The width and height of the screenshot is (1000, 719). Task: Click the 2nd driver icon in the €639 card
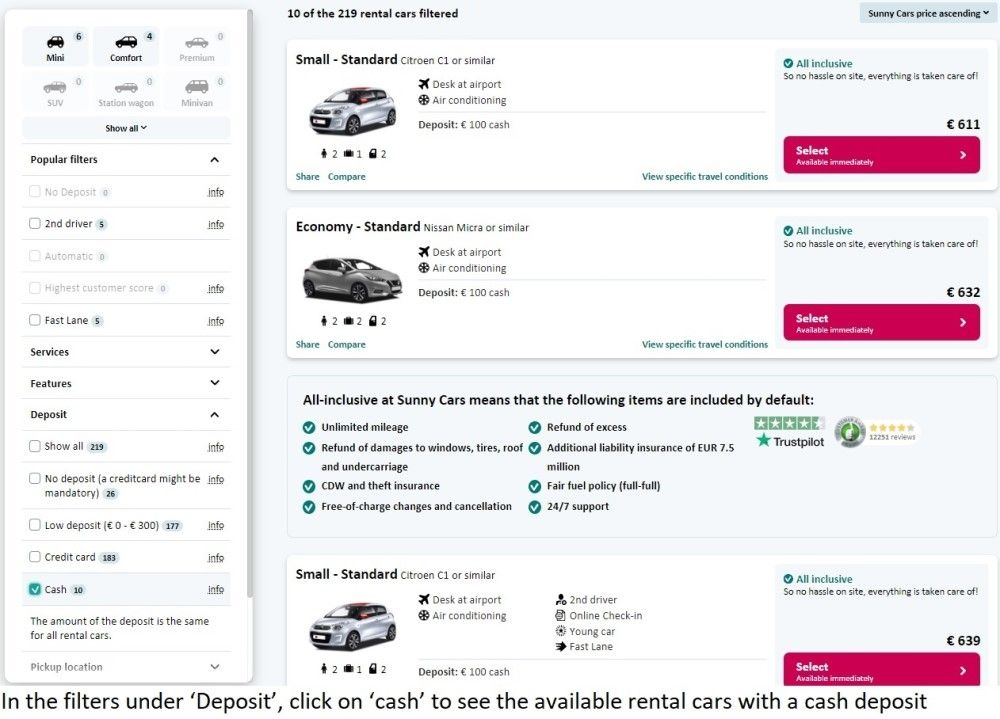(x=561, y=600)
